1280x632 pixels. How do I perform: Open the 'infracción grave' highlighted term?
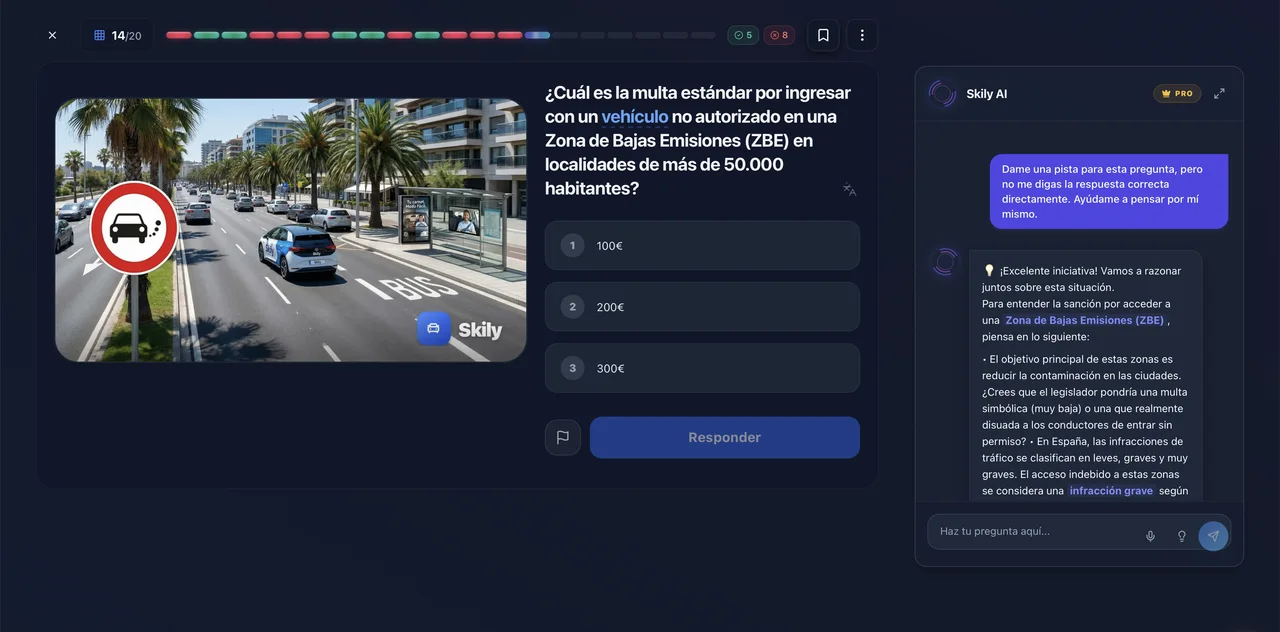tap(1111, 491)
